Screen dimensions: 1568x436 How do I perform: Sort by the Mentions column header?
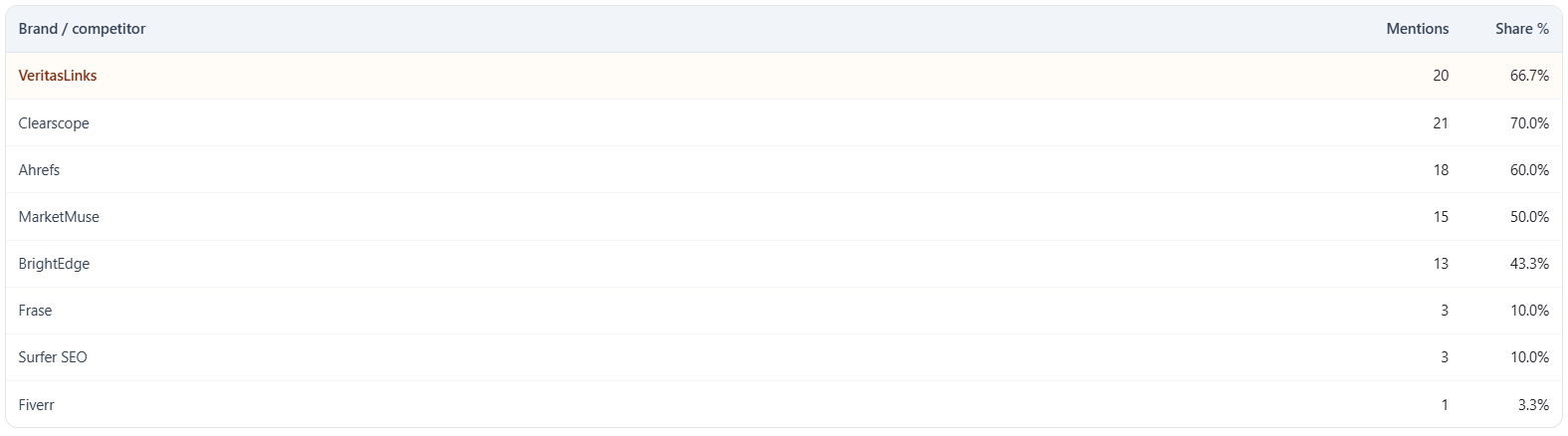1417,29
